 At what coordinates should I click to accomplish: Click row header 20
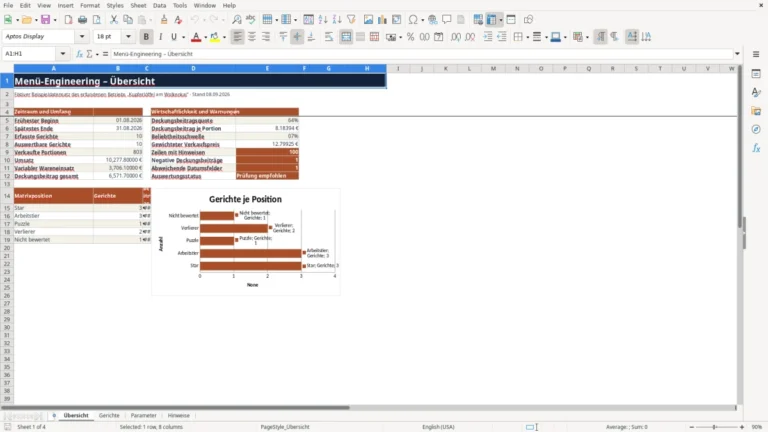[7, 248]
